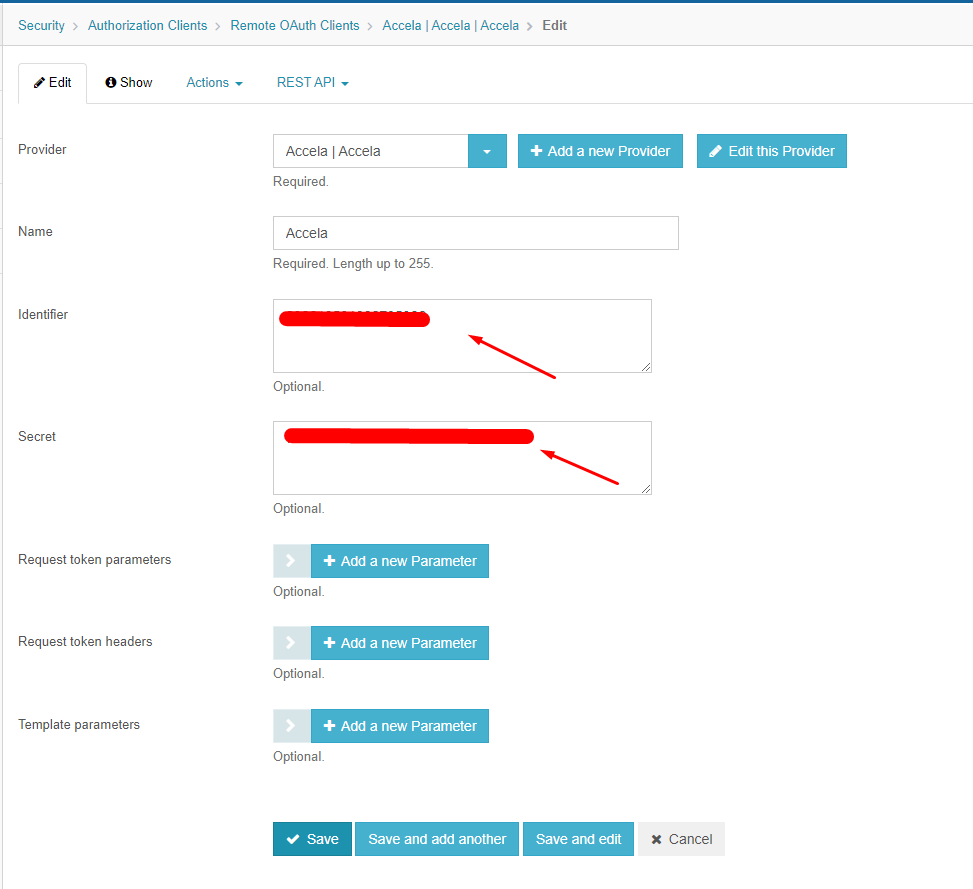Click the Edit breadcrumb text
This screenshot has height=889, width=973.
tap(554, 25)
